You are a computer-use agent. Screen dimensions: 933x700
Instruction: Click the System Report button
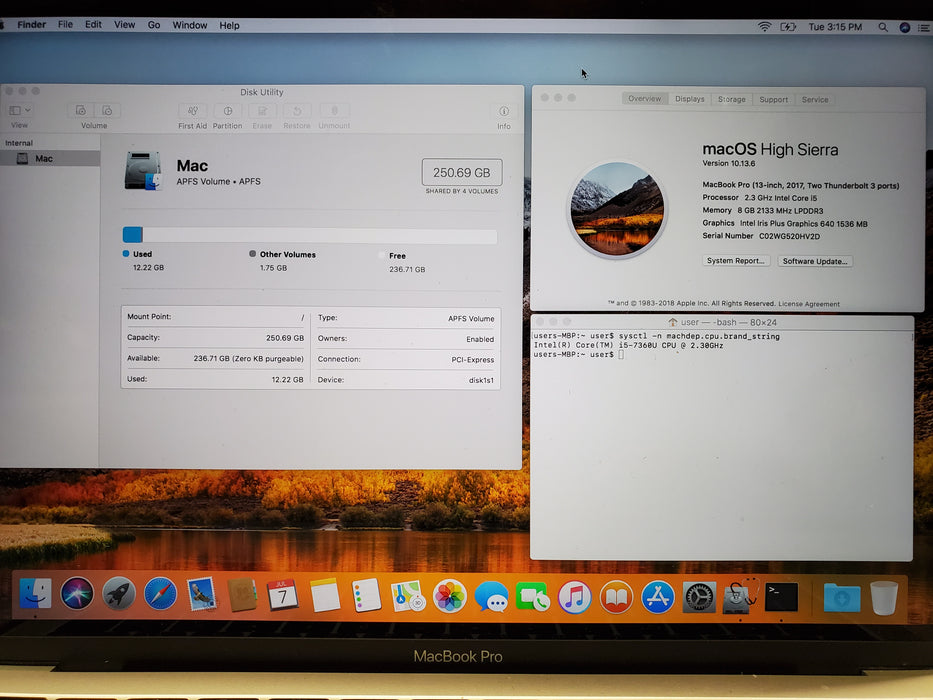click(x=736, y=261)
